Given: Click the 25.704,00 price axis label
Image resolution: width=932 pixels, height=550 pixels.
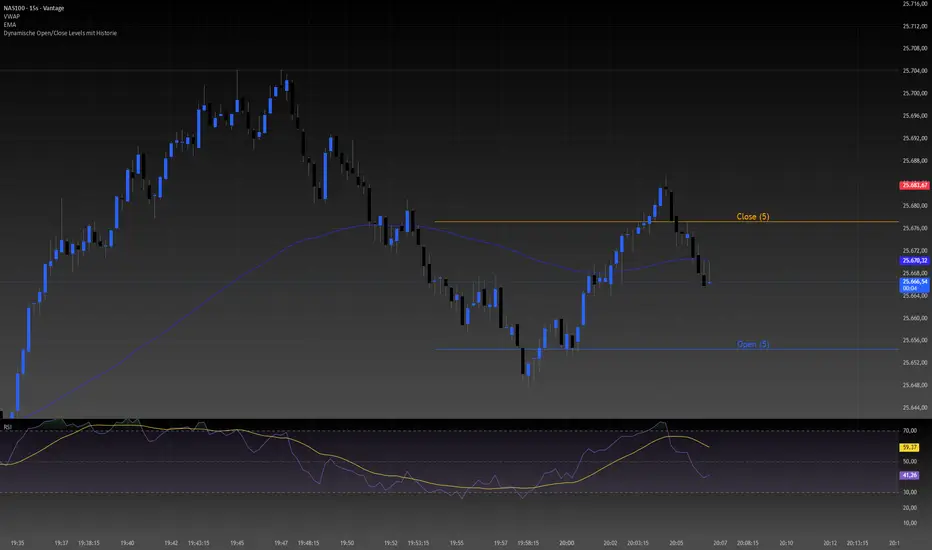Looking at the screenshot, I should pyautogui.click(x=915, y=71).
